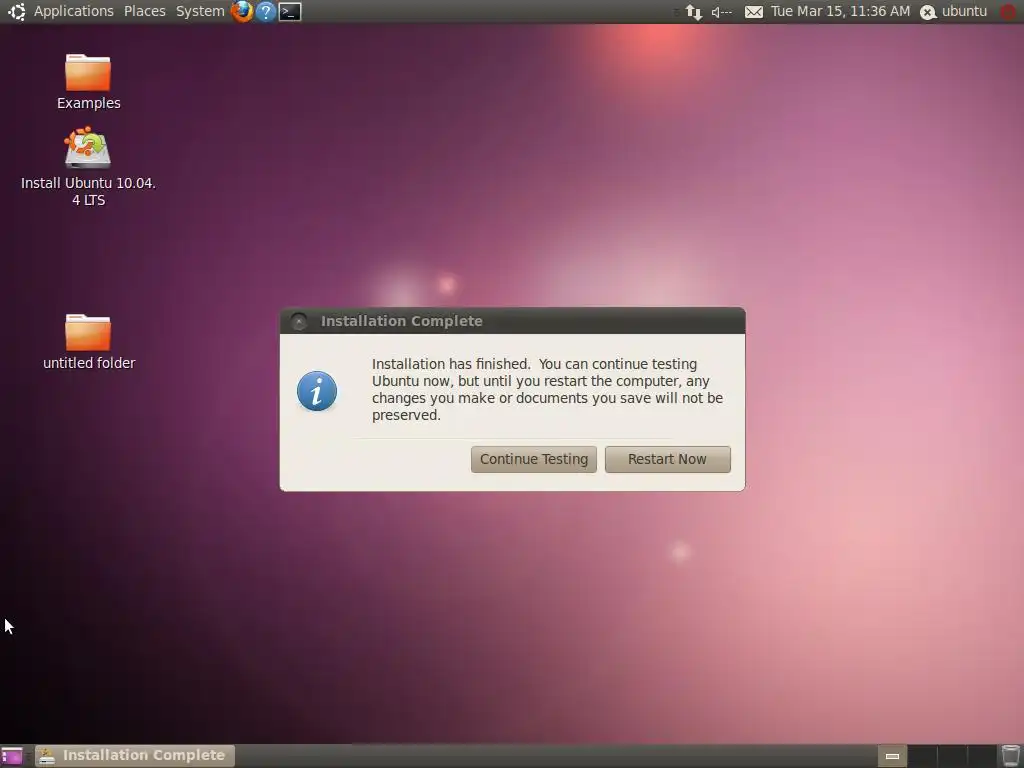Screen dimensions: 1024x768
Task: Open the Help icon in top panel
Action: click(266, 11)
